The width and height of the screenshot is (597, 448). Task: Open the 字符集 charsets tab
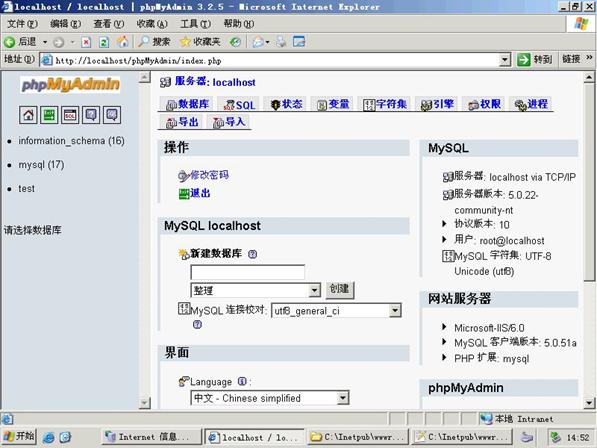[x=385, y=104]
